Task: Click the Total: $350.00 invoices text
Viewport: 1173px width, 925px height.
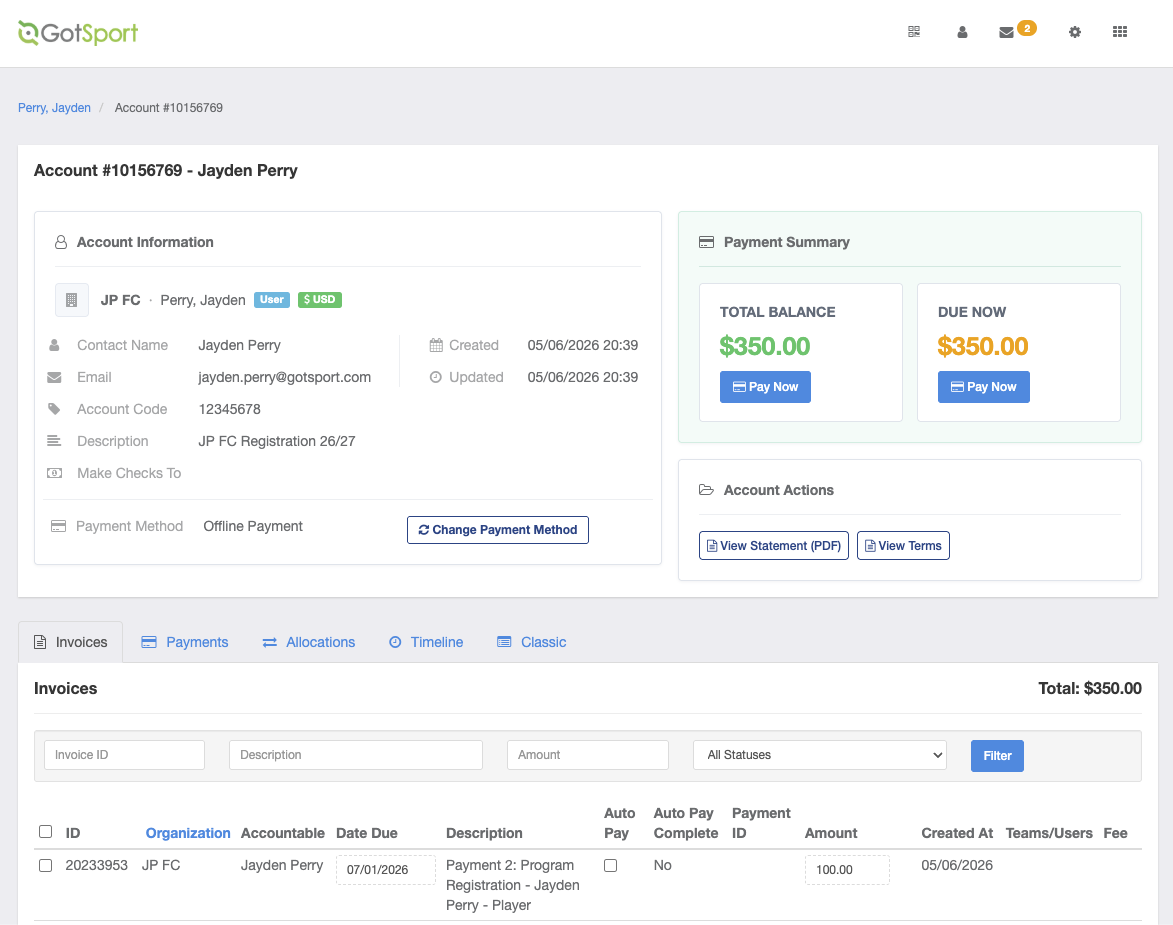Action: pyautogui.click(x=1089, y=689)
